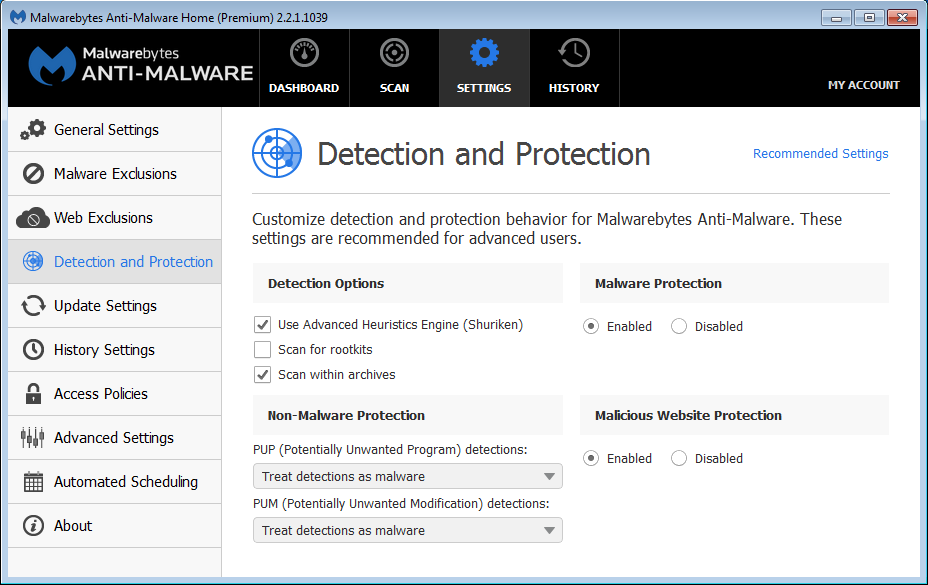Viewport: 928px width, 585px height.
Task: Click the Malicious Website Protection heading
Action: point(688,415)
